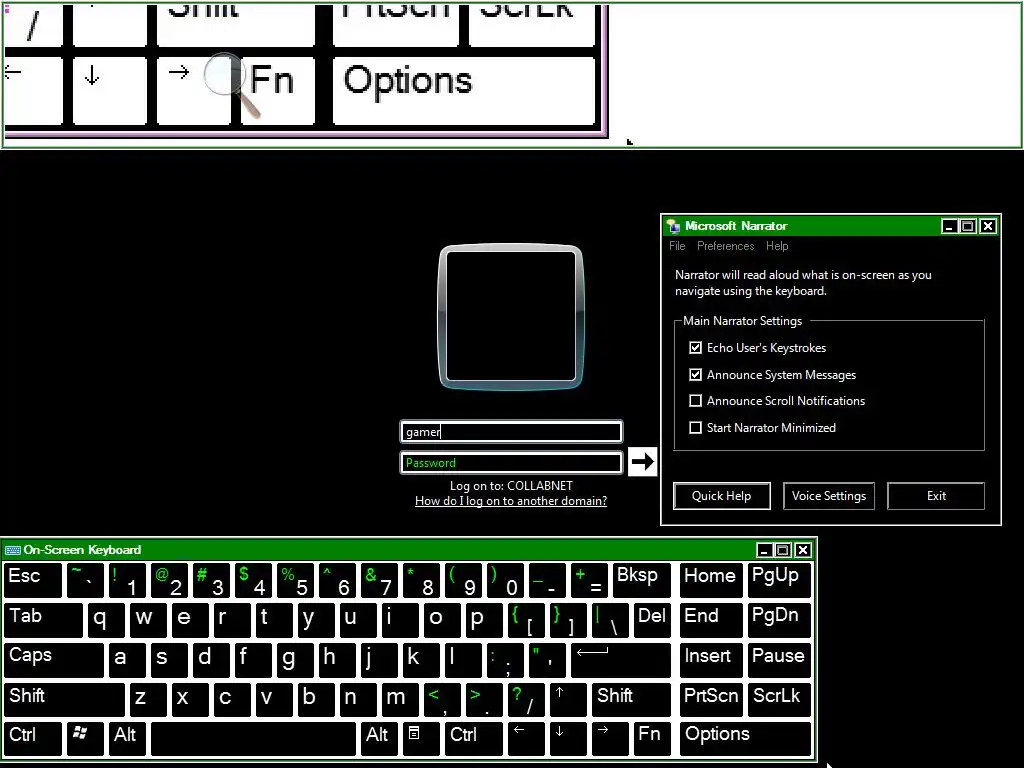Open Narrator Voice Settings
This screenshot has height=768, width=1024.
[x=829, y=496]
